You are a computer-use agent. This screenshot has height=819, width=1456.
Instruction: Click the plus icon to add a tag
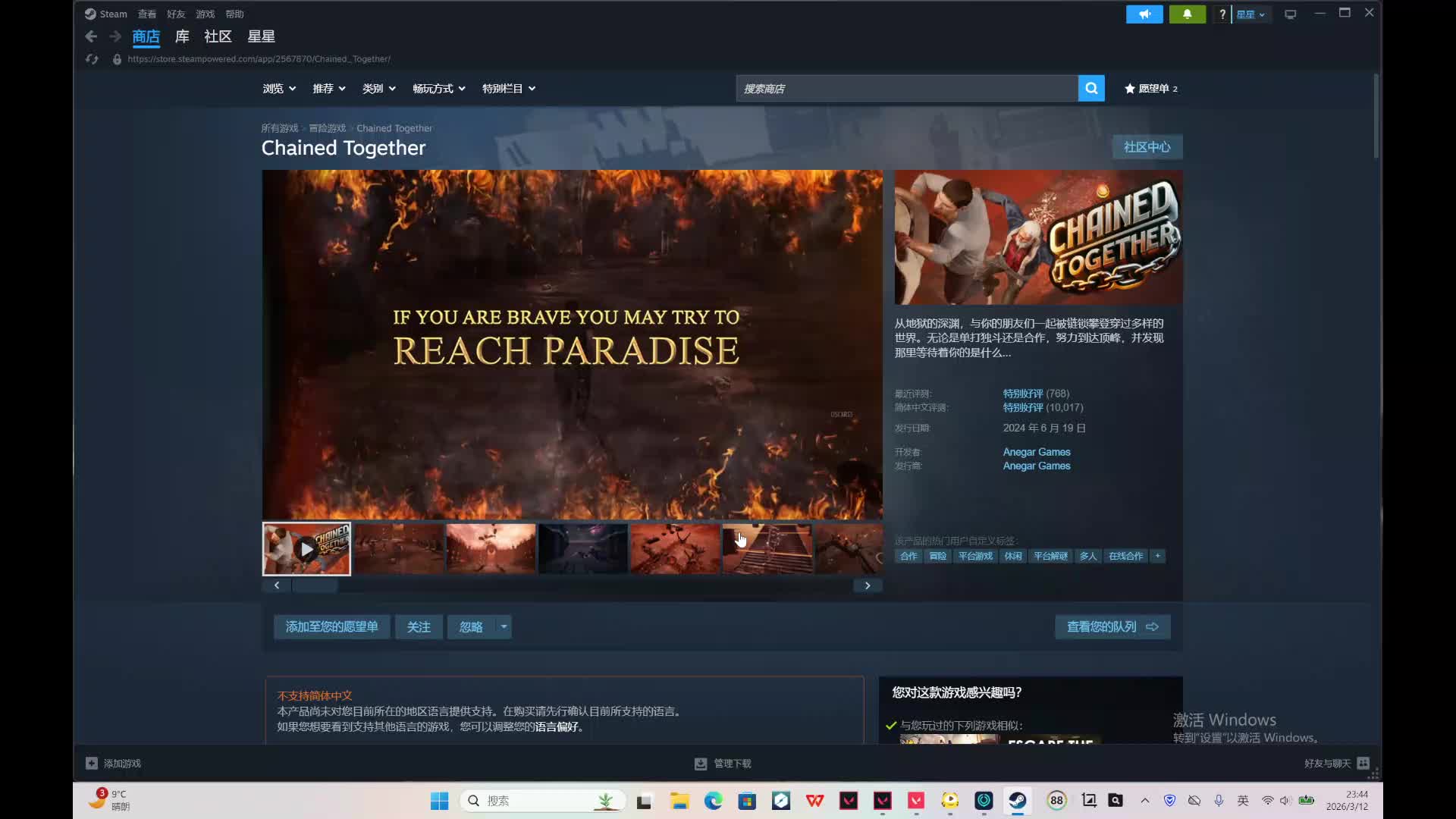tap(1157, 556)
